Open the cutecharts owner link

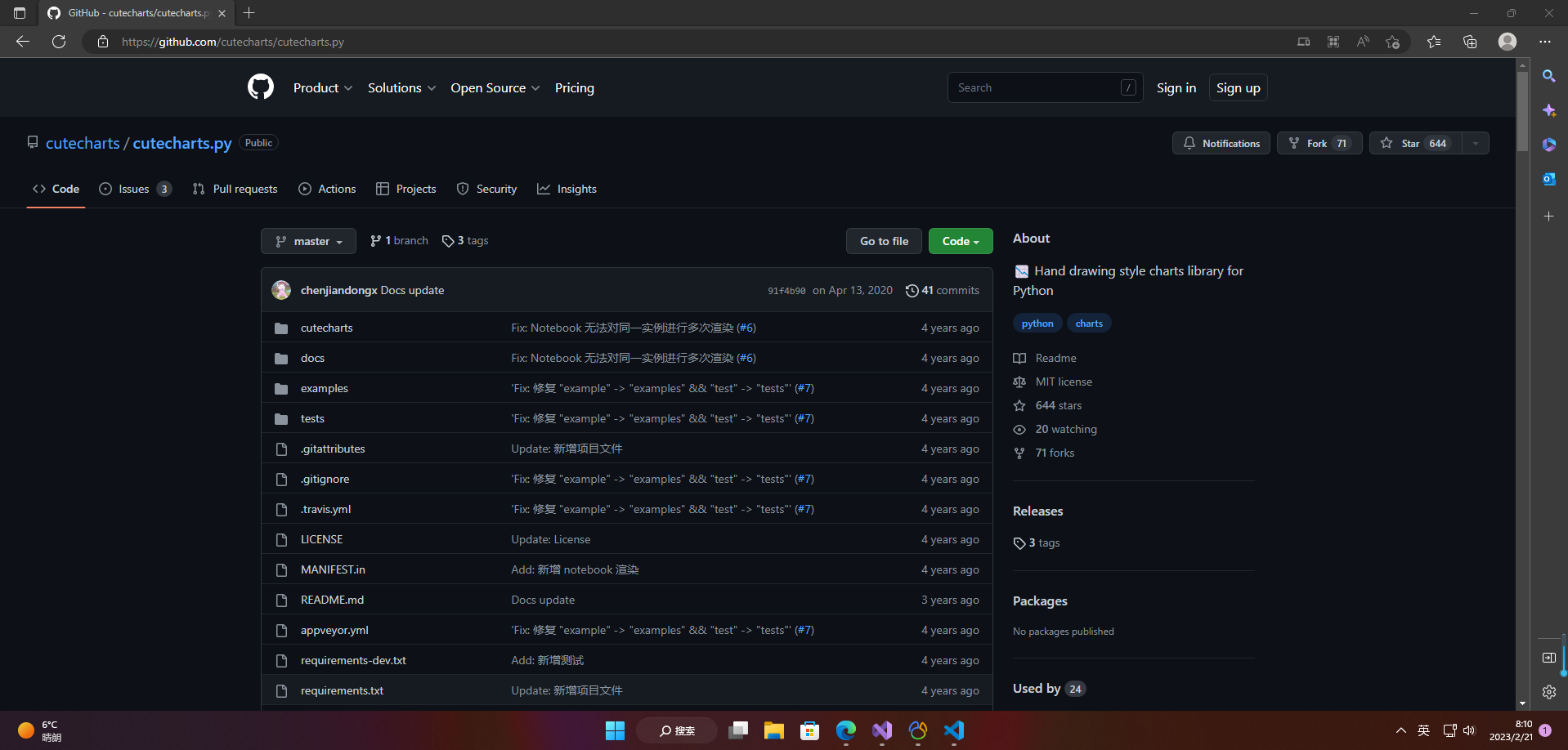pyautogui.click(x=83, y=143)
